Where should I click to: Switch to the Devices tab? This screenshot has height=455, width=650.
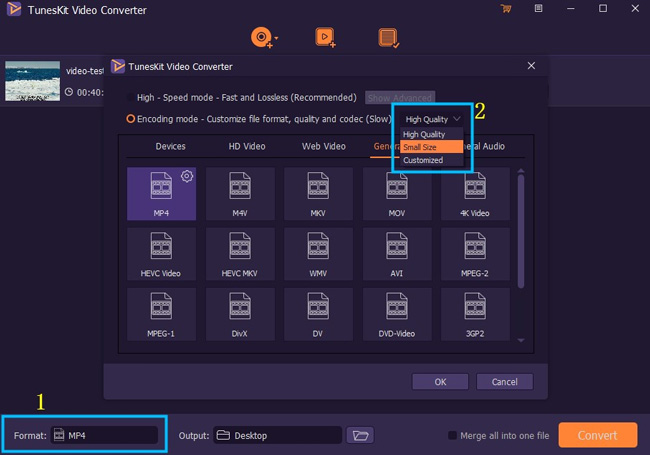coord(170,146)
